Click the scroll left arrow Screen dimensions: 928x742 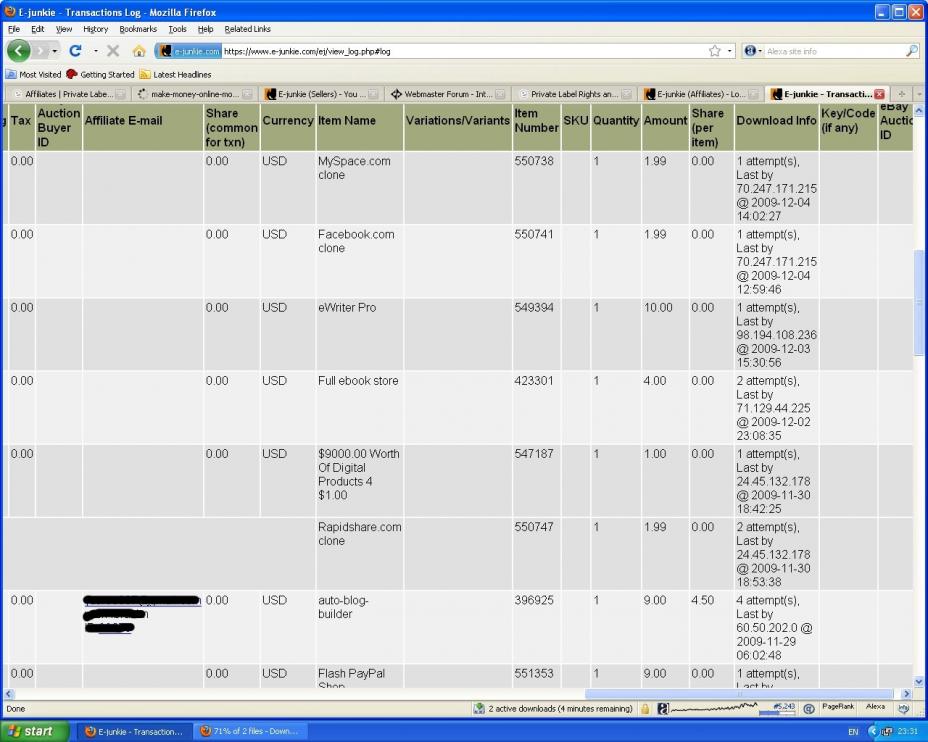(x=8, y=694)
